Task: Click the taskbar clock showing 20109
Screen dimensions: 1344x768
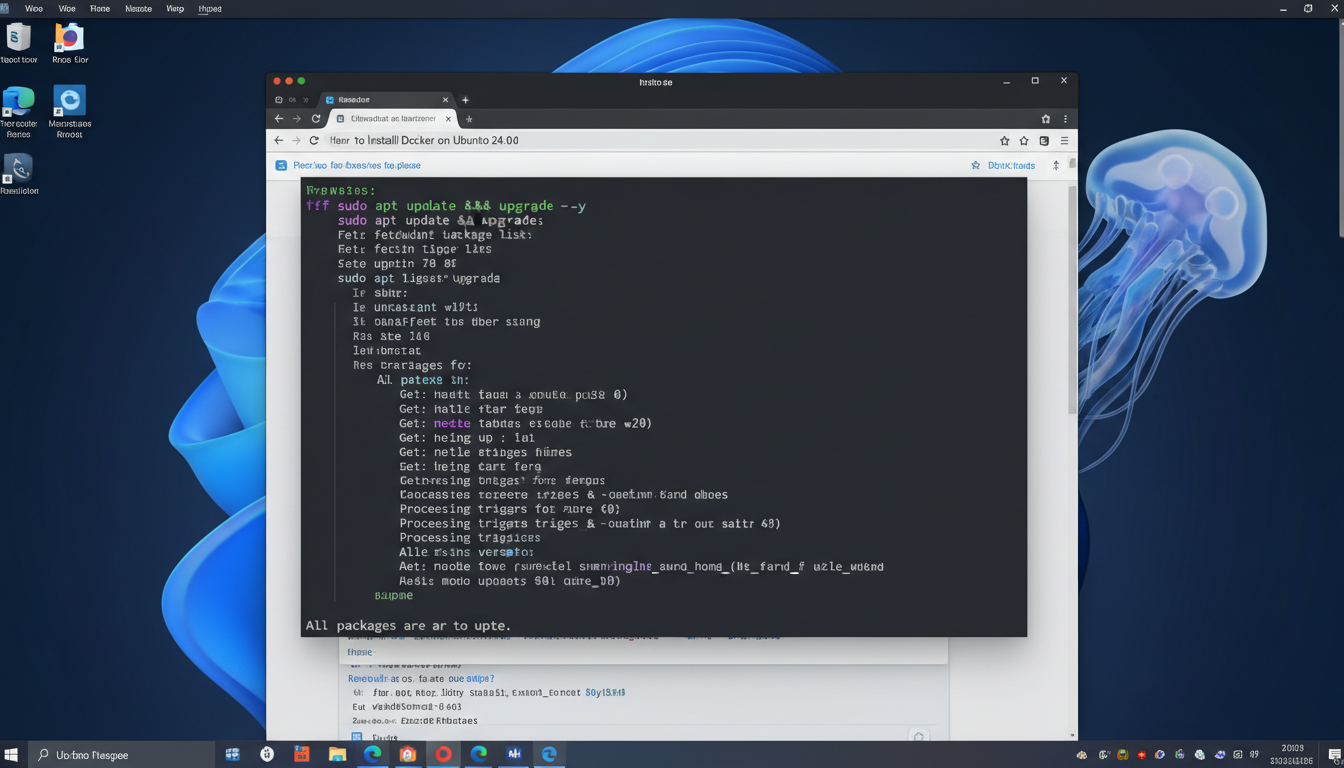Action: pyautogui.click(x=1292, y=755)
